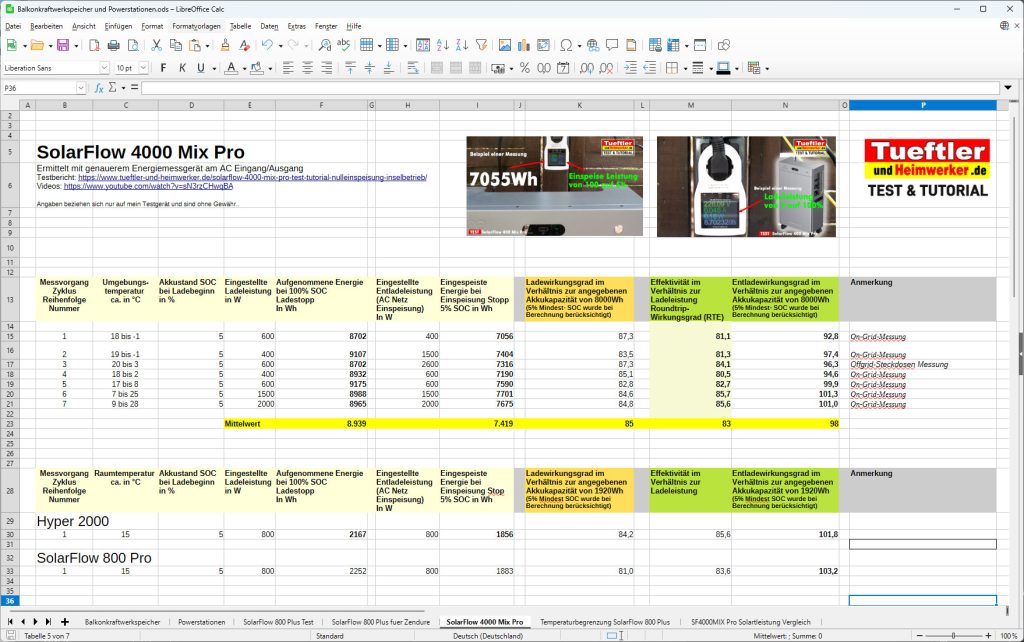Toggle wrap text

[x=413, y=68]
